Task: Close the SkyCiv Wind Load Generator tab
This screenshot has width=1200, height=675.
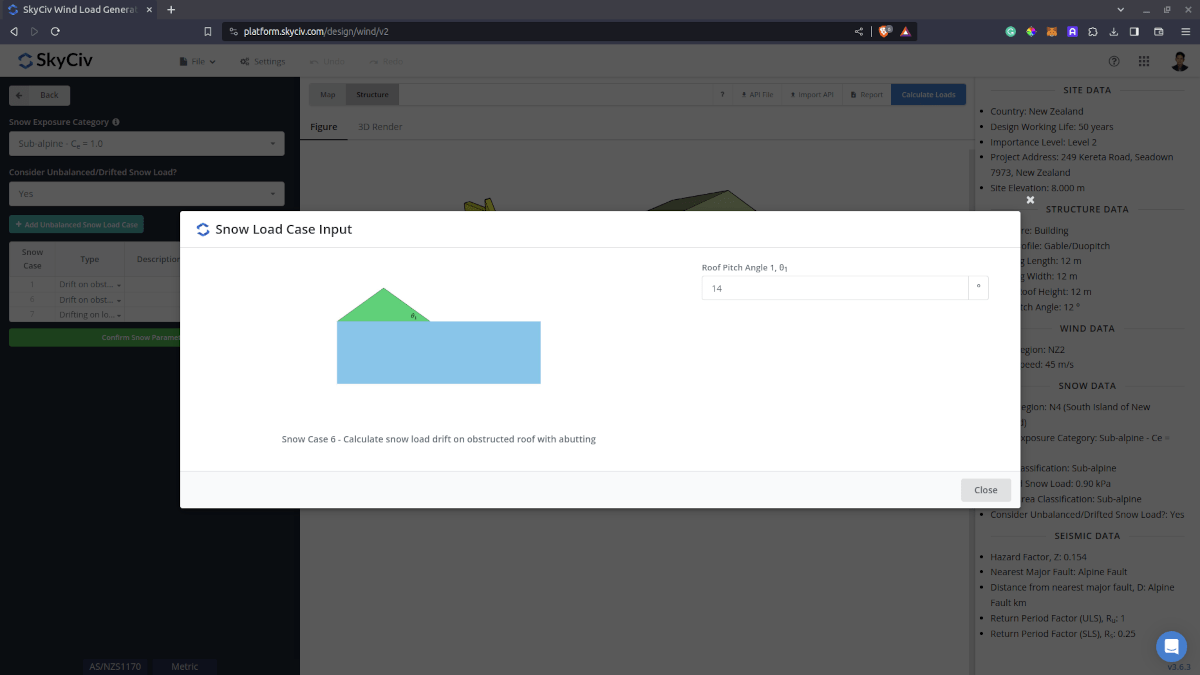Action: point(150,9)
